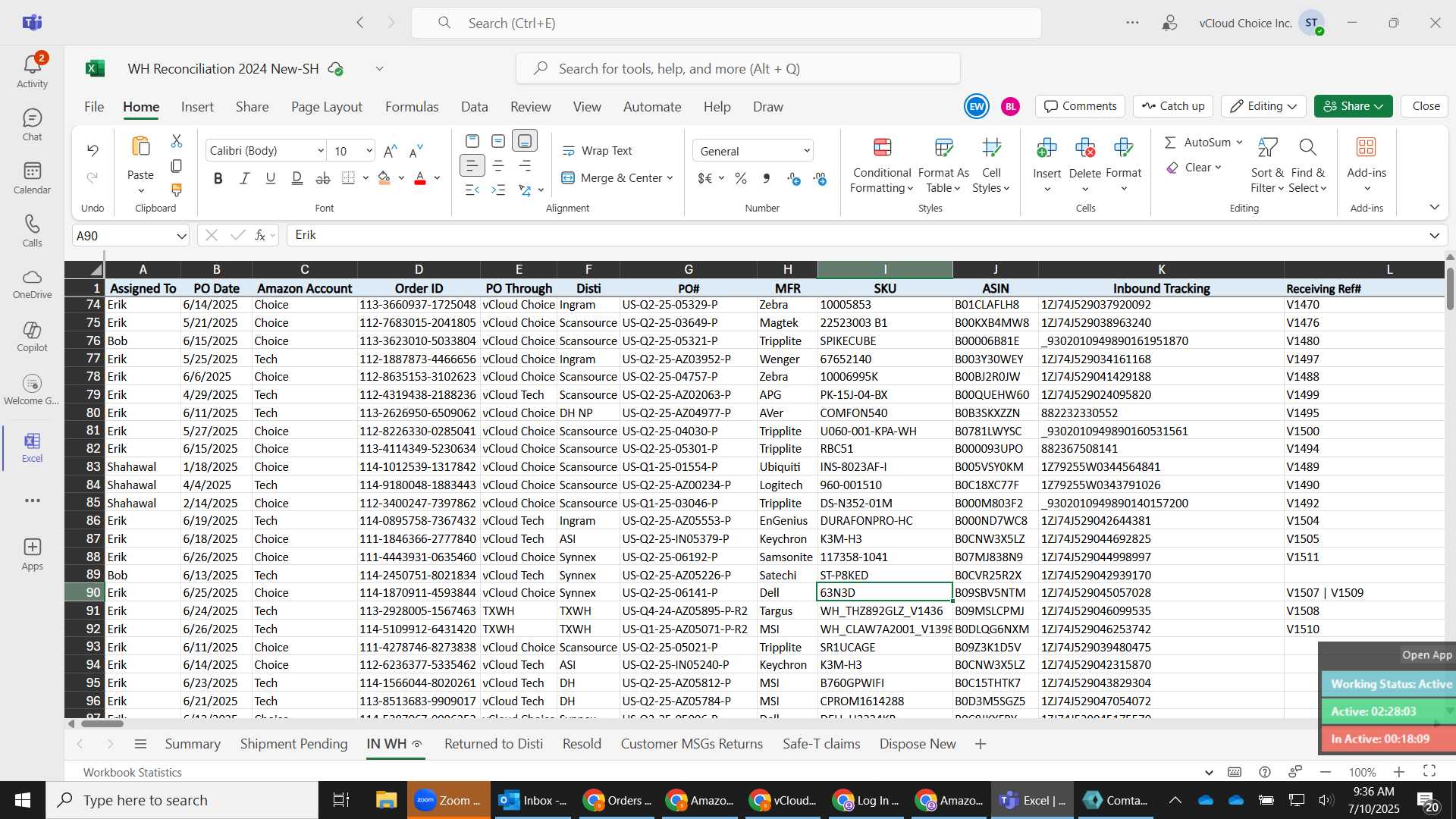Open the Summary sheet tab
This screenshot has height=819, width=1456.
193,744
